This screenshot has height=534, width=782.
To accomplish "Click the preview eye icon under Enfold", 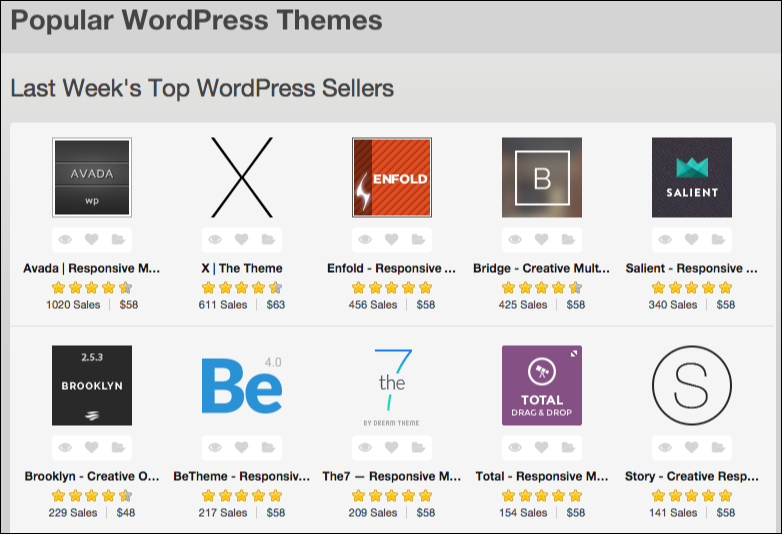I will coord(365,240).
